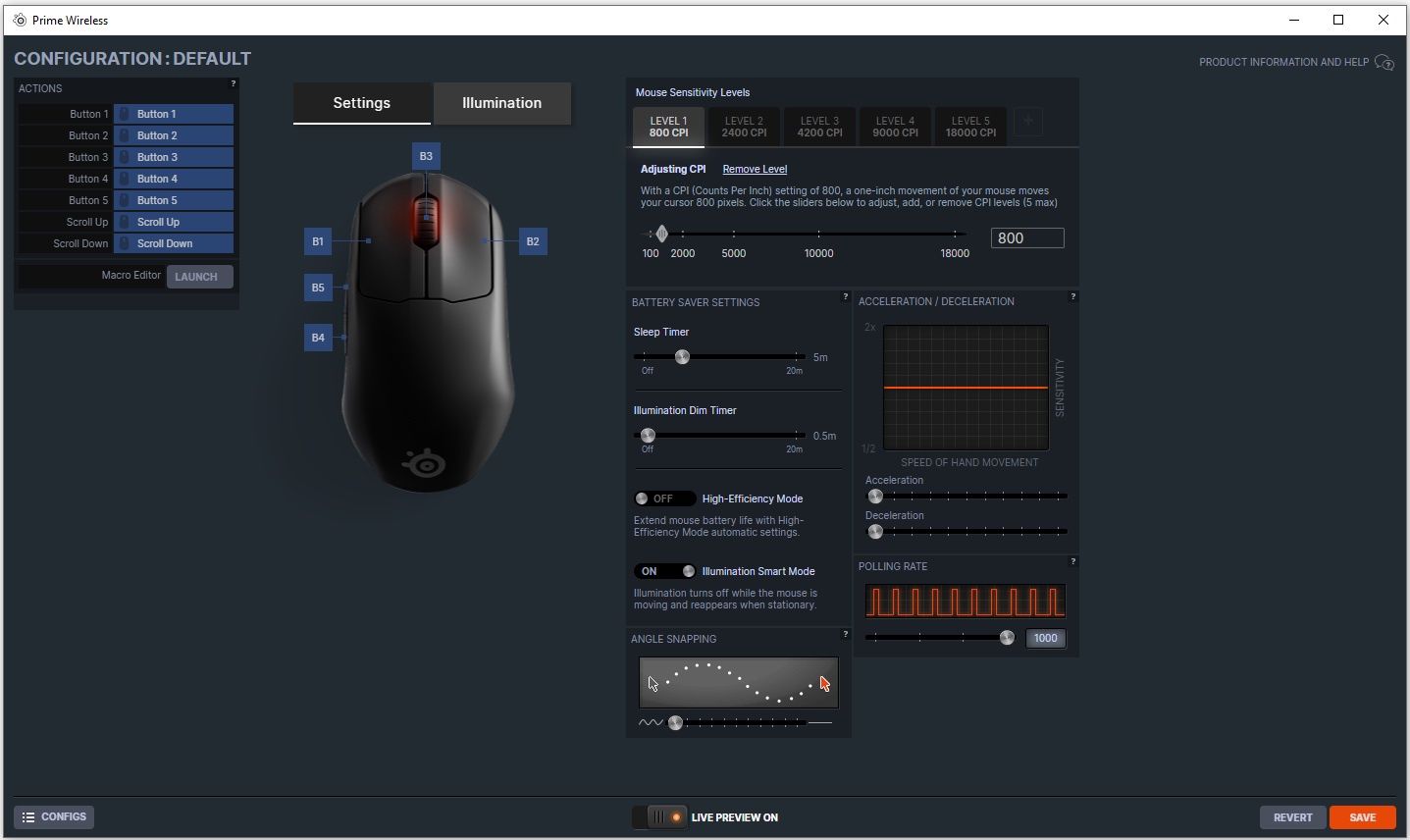The width and height of the screenshot is (1410, 840).
Task: Switch to the Illumination tab
Action: pos(501,103)
